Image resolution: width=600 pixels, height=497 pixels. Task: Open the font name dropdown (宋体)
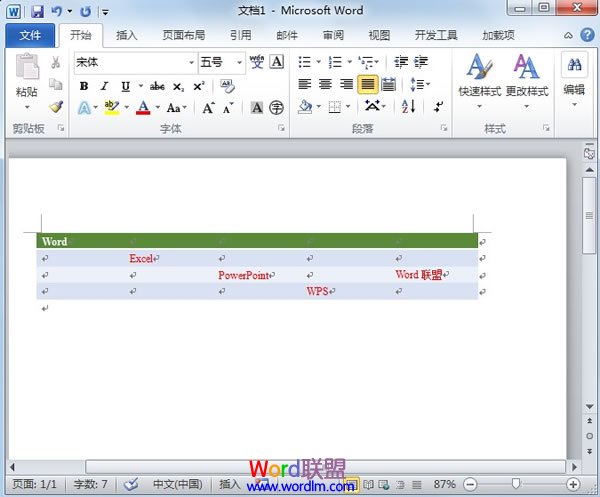coord(192,62)
